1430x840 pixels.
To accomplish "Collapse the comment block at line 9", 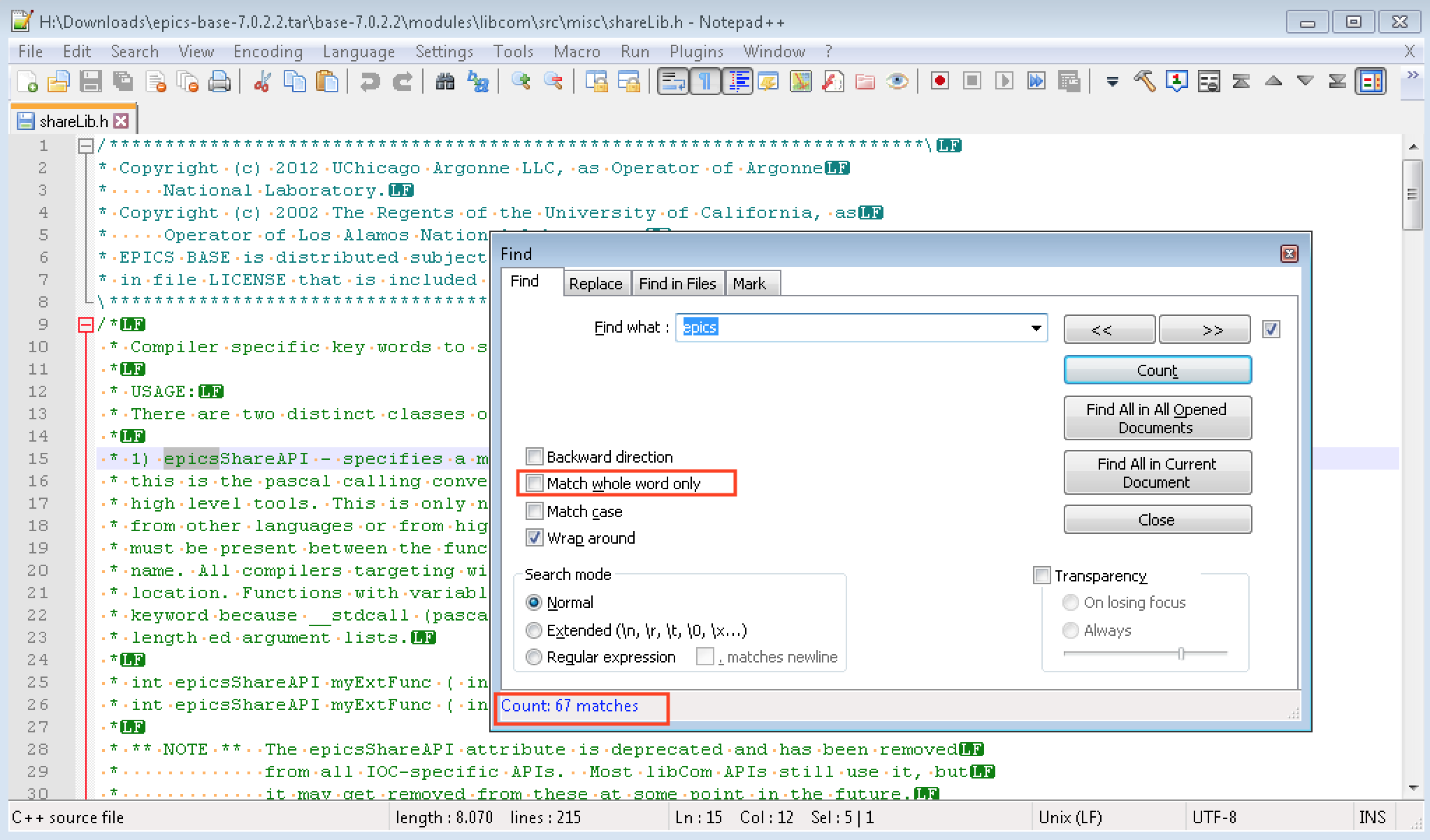I will [x=84, y=324].
